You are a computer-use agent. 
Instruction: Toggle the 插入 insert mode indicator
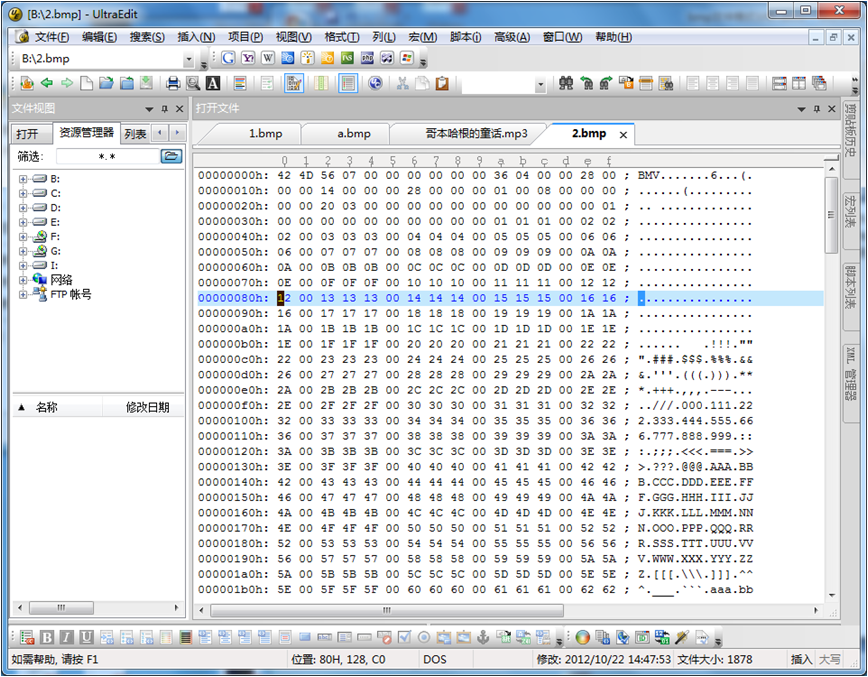coord(801,659)
